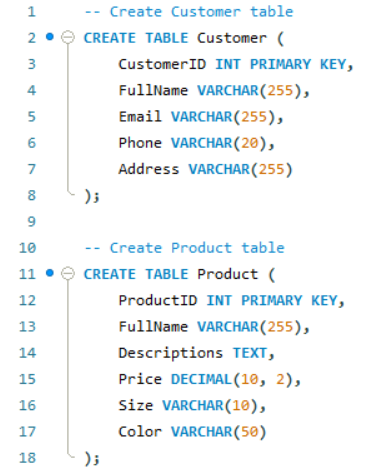Click the 'ProductID' column name
The width and height of the screenshot is (376, 470).
[x=158, y=300]
